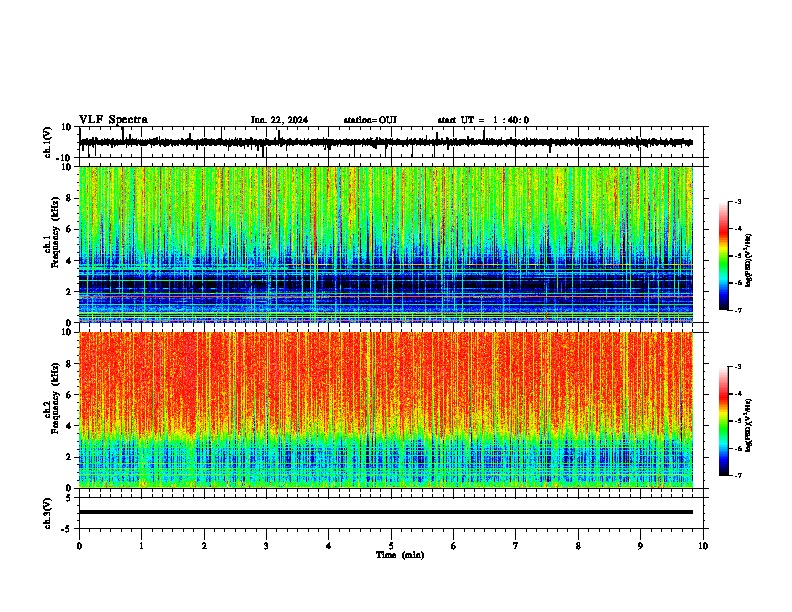Select the ch.1 spectrogram color scale bar
792x612 pixels.
724,256
